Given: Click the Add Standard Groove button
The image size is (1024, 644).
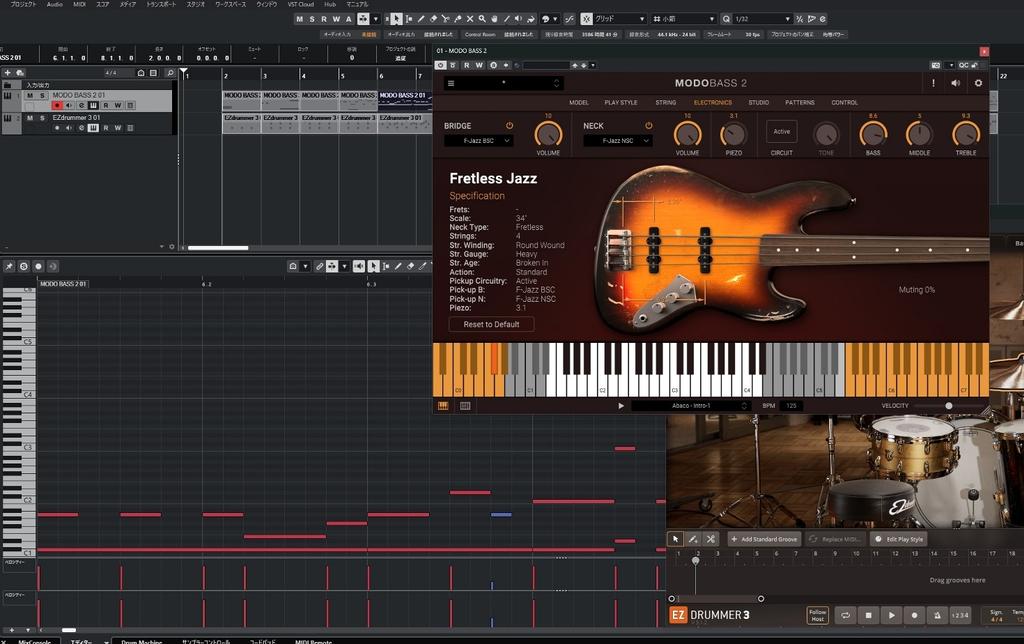Looking at the screenshot, I should [764, 539].
